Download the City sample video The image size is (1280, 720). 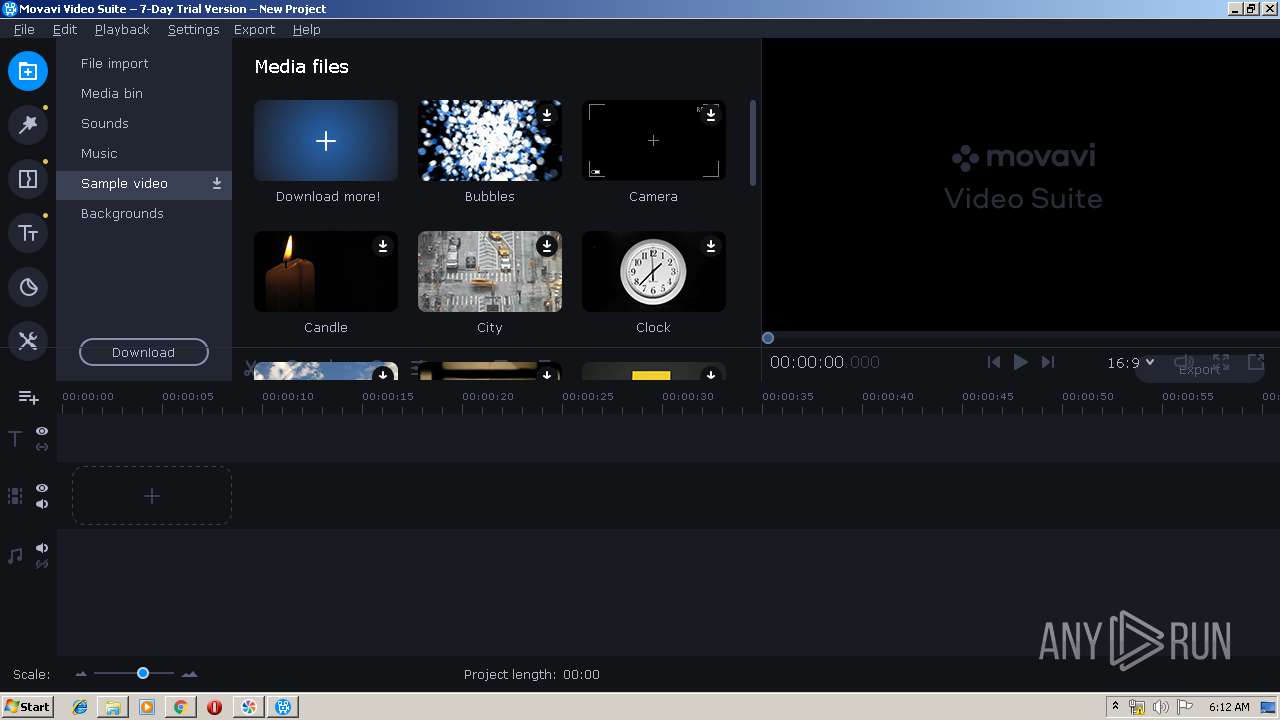coord(547,246)
